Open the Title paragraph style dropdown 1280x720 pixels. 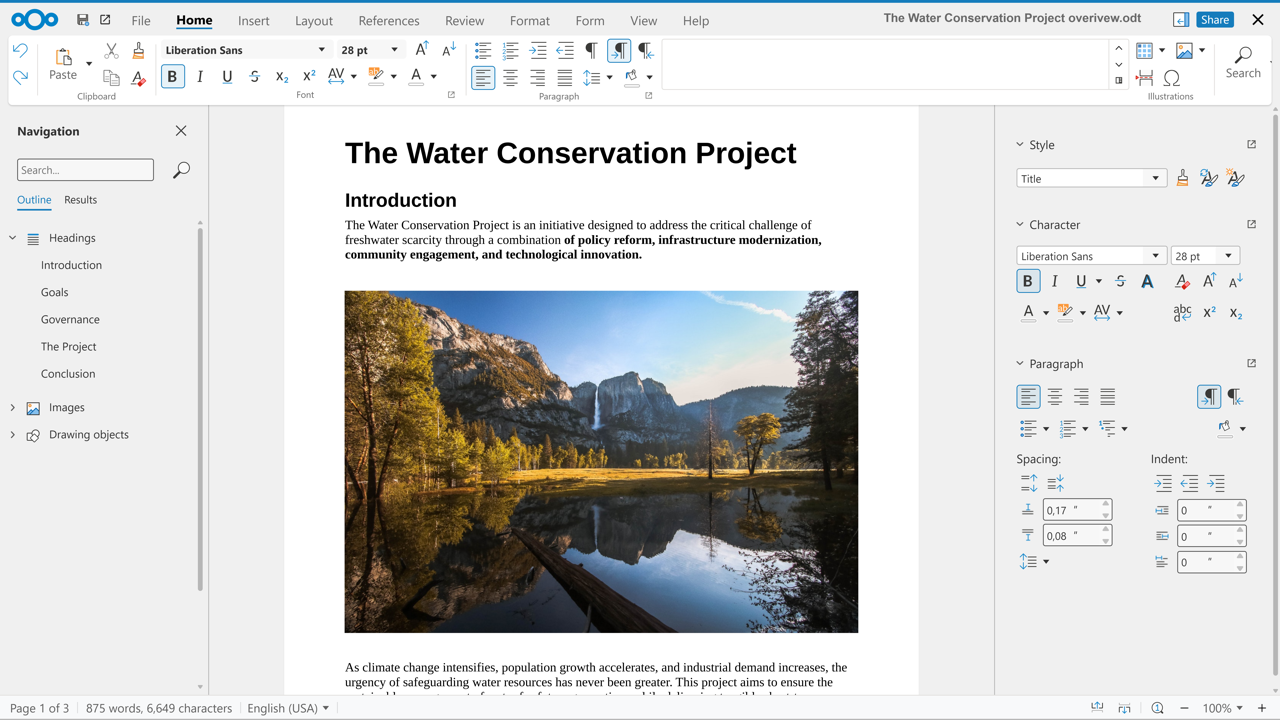point(1155,179)
